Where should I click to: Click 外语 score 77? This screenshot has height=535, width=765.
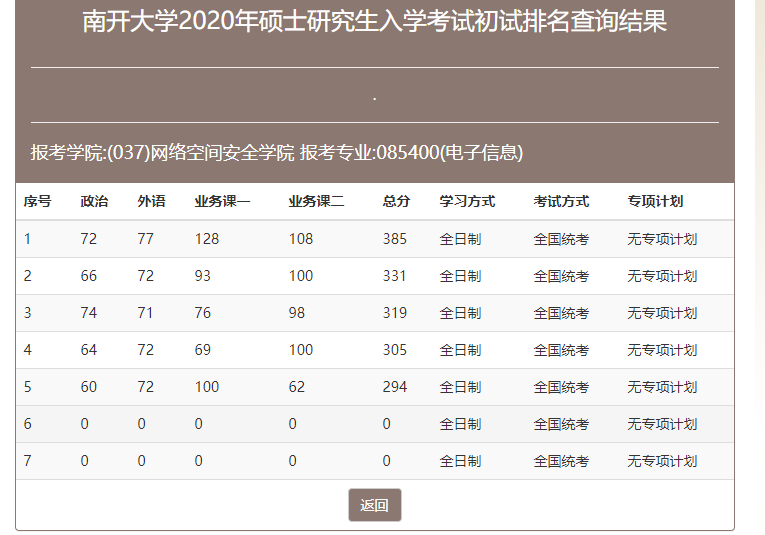(145, 238)
